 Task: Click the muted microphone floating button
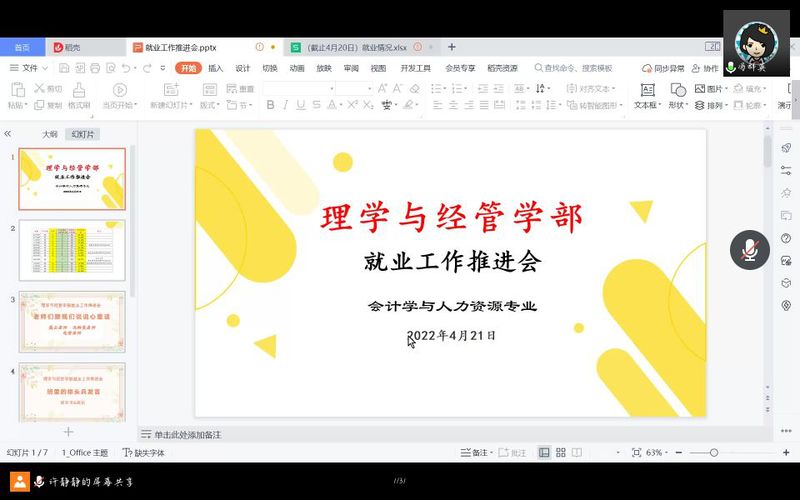tap(749, 250)
